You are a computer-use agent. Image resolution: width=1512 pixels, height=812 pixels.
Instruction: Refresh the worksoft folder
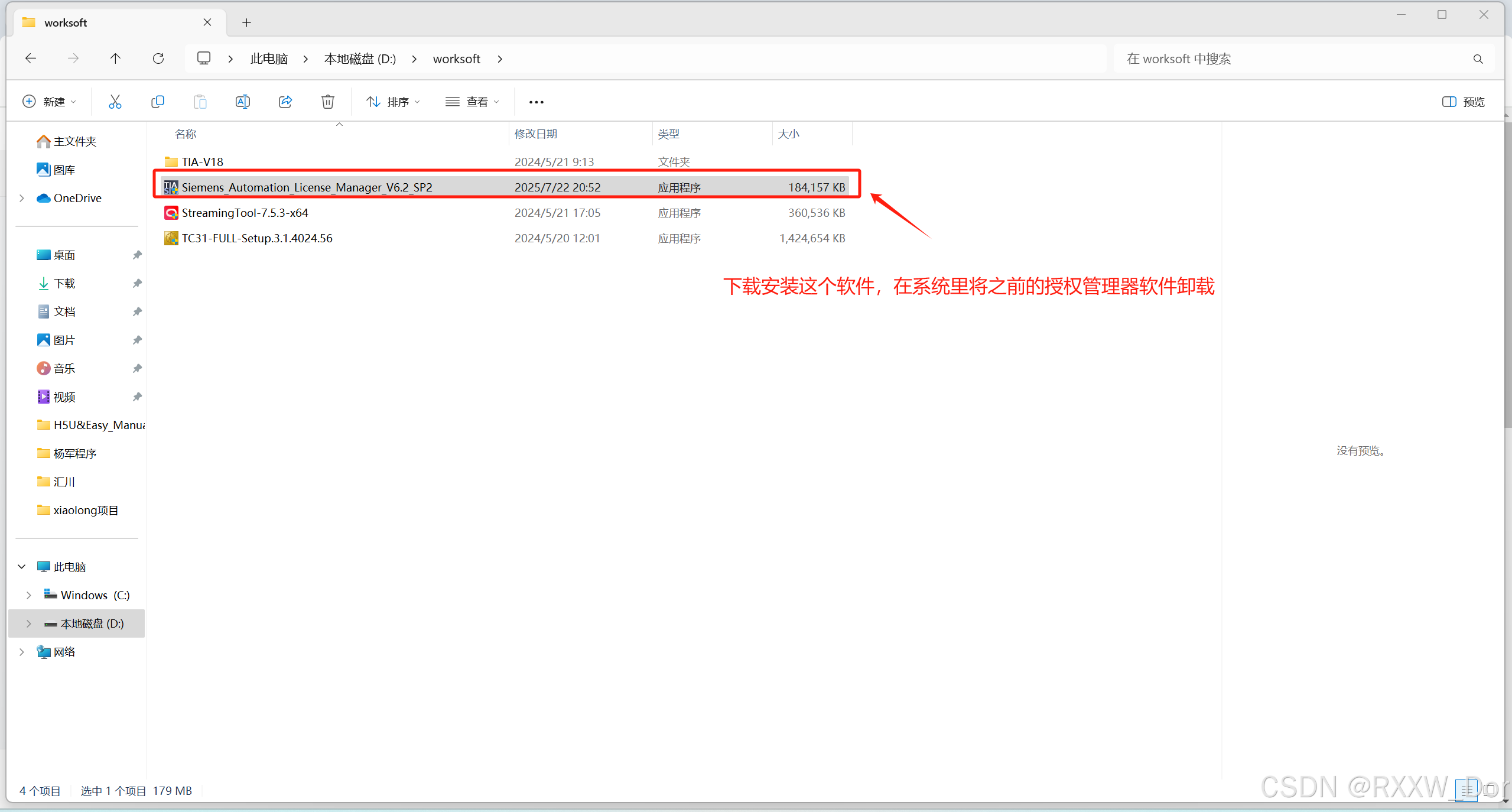158,58
